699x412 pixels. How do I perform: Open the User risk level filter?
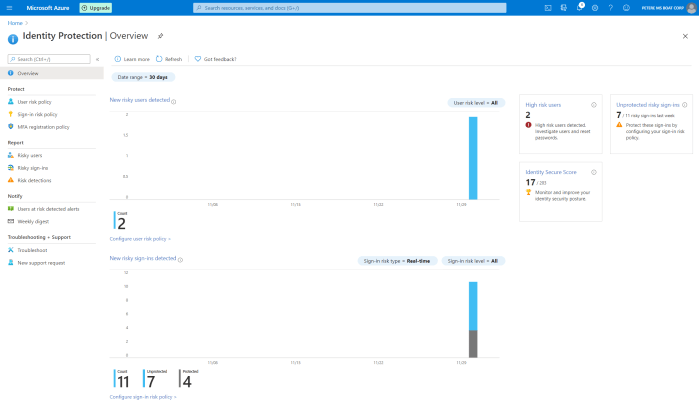[477, 102]
